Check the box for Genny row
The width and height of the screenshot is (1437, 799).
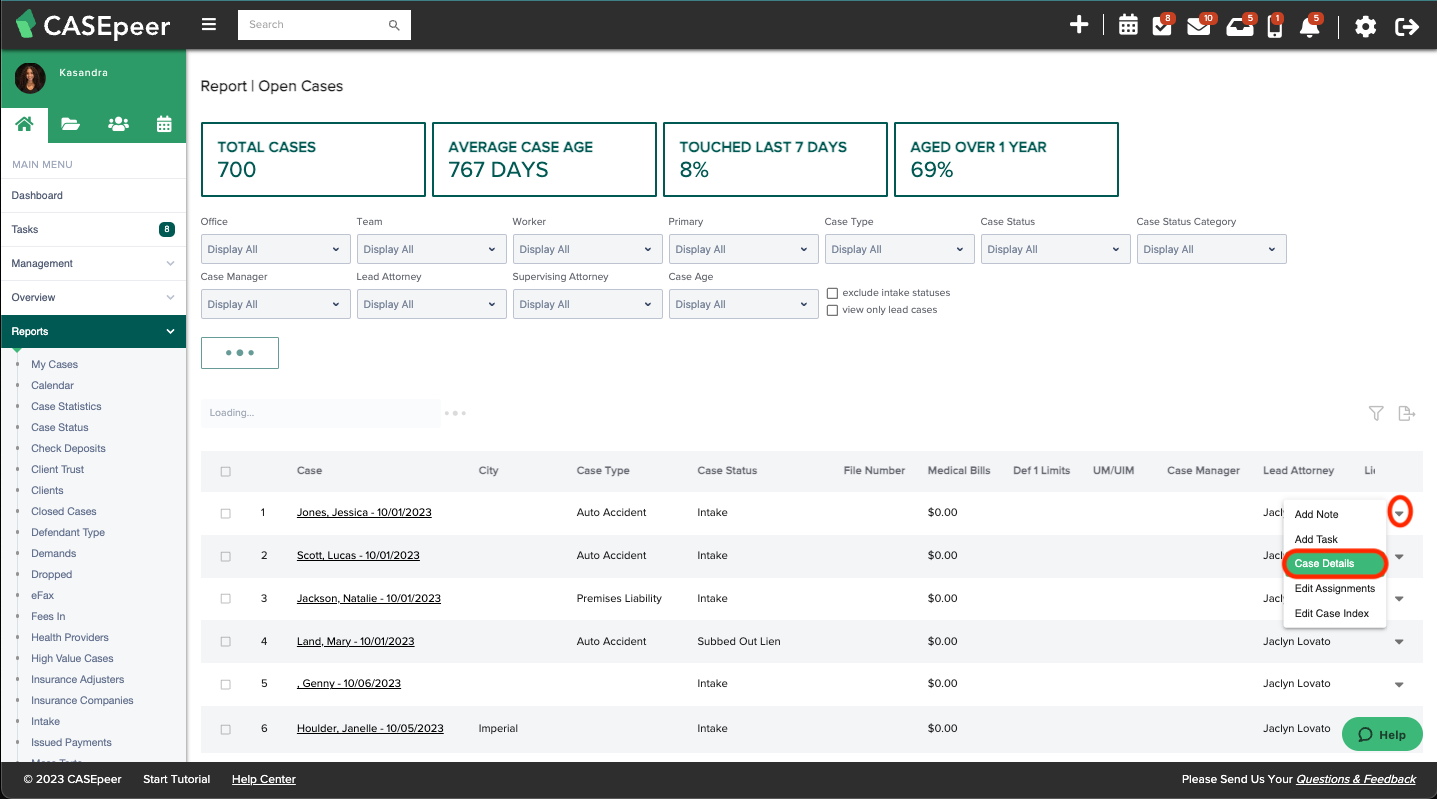tap(225, 684)
